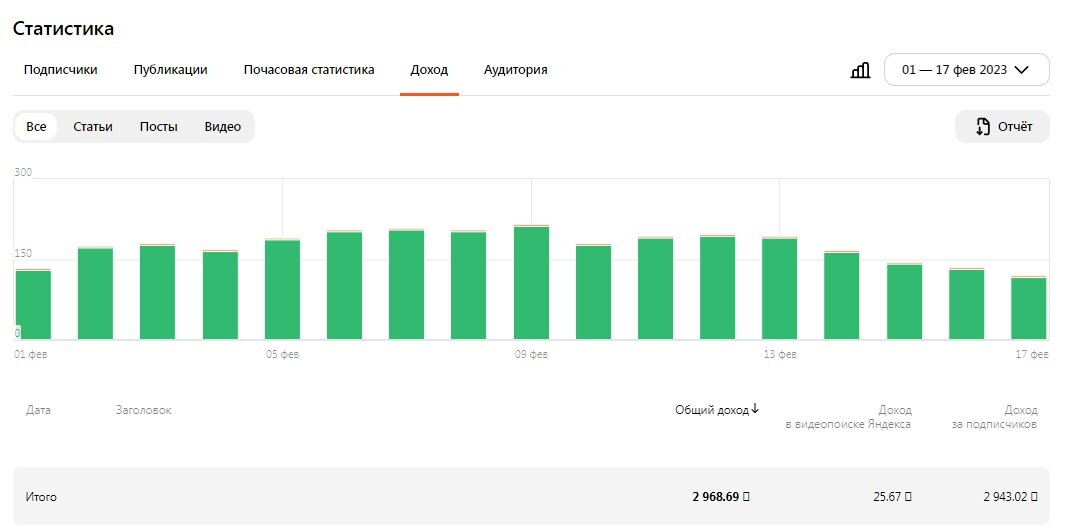Click the Дата column header
The image size is (1069, 531).
click(38, 410)
